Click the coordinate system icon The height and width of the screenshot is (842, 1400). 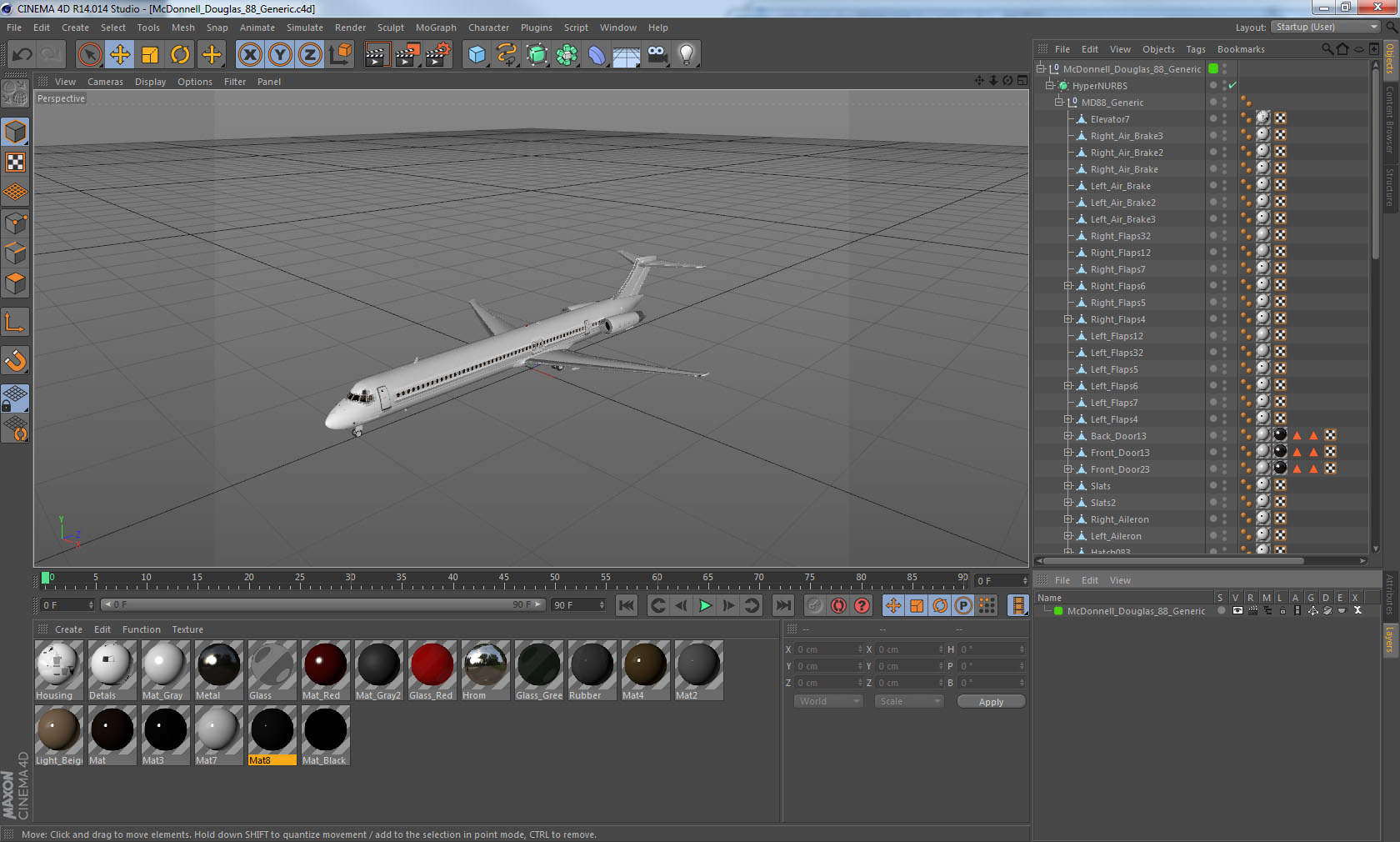point(340,55)
